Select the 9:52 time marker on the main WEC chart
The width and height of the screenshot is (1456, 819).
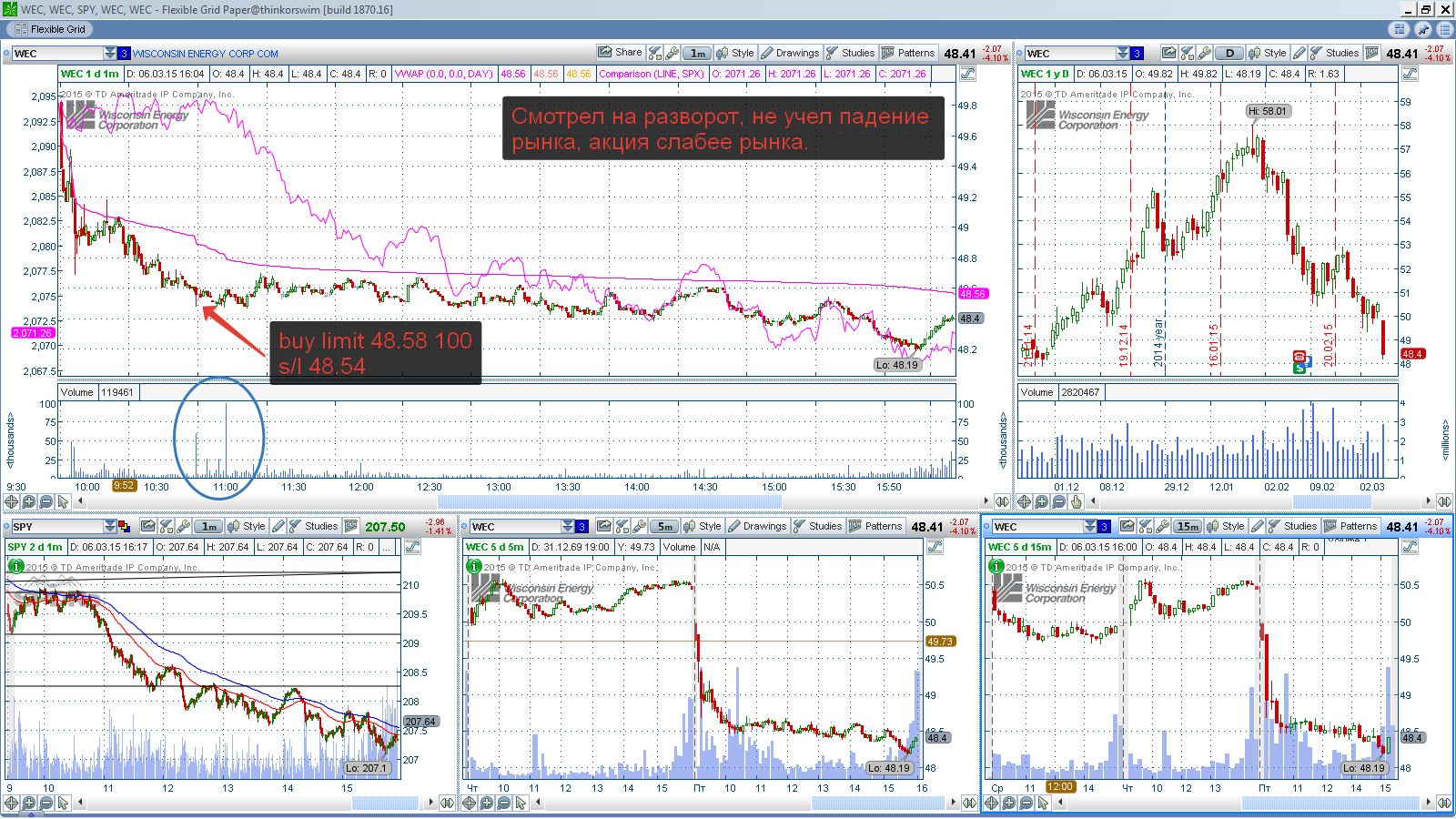[124, 485]
